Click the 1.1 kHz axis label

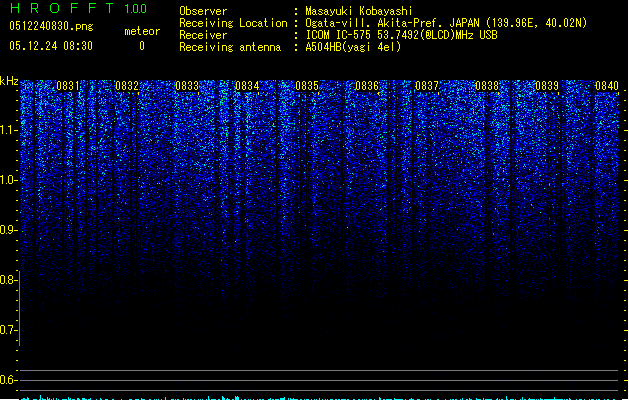(8, 130)
